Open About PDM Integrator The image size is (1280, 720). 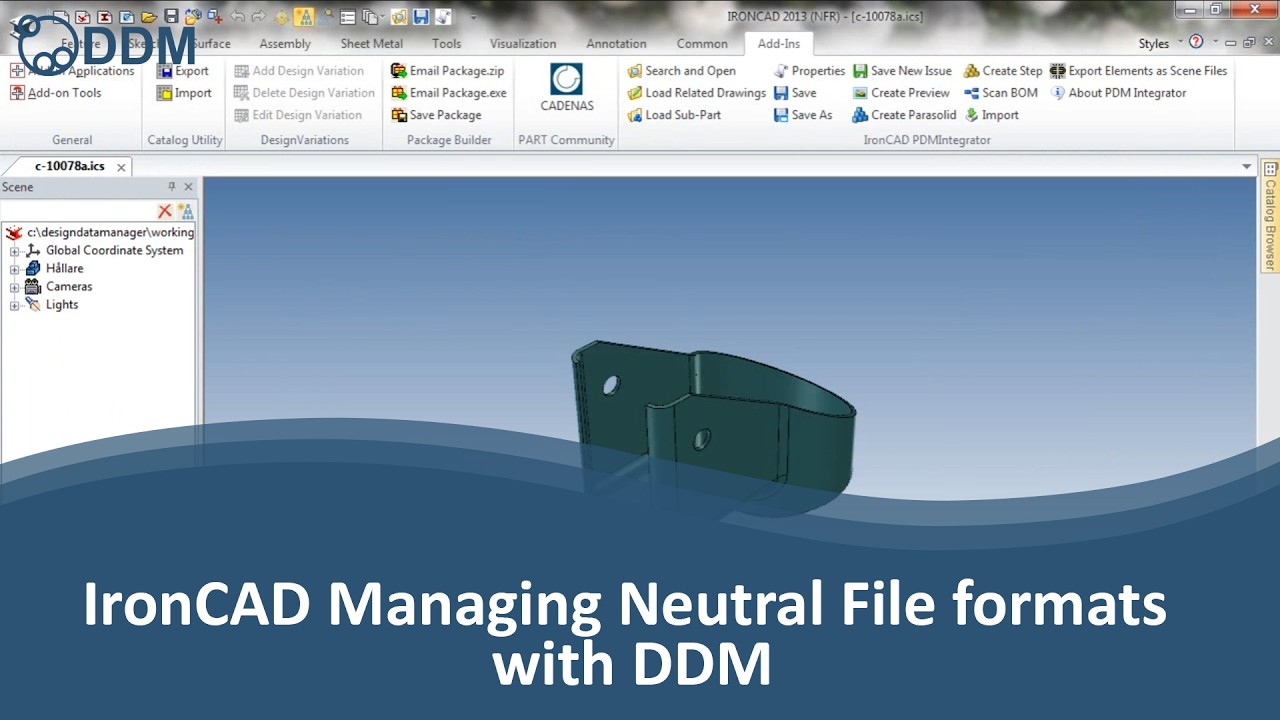[x=1118, y=93]
